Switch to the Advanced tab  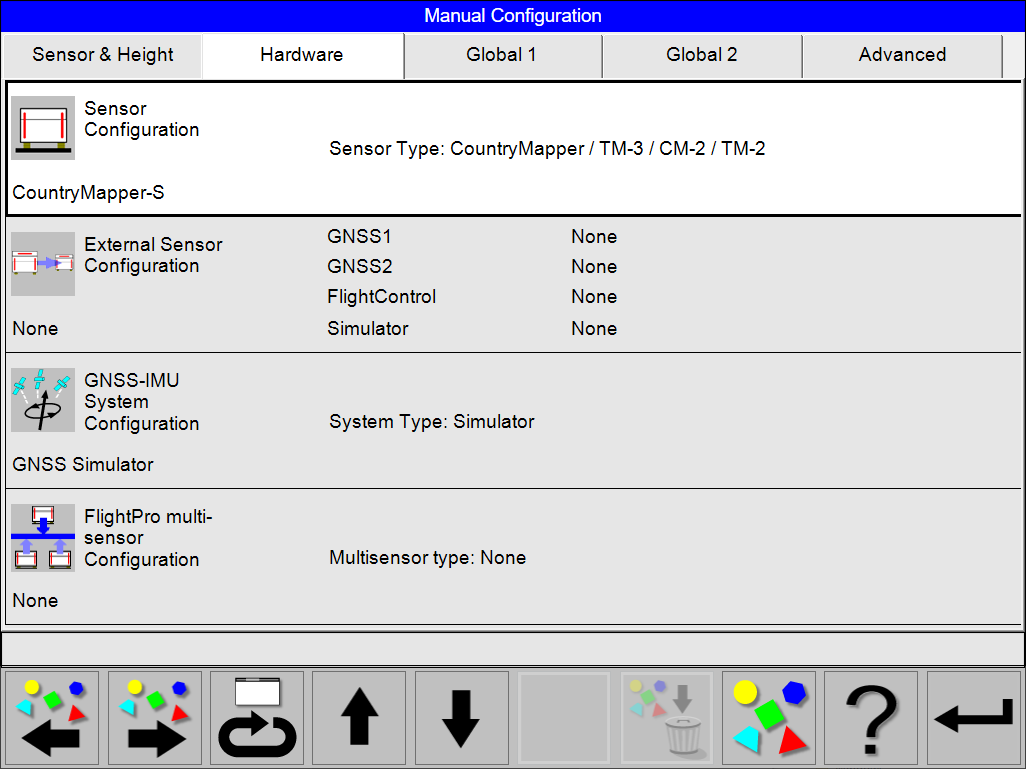click(902, 55)
